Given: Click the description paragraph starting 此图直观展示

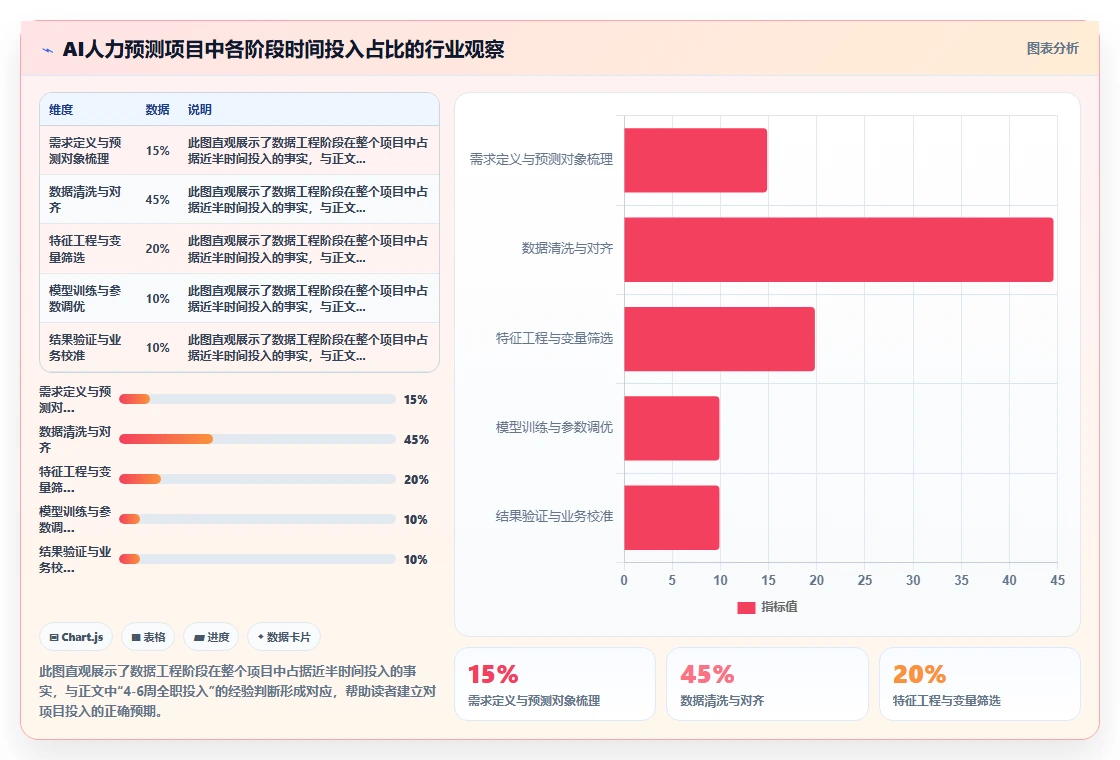Looking at the screenshot, I should (x=237, y=691).
